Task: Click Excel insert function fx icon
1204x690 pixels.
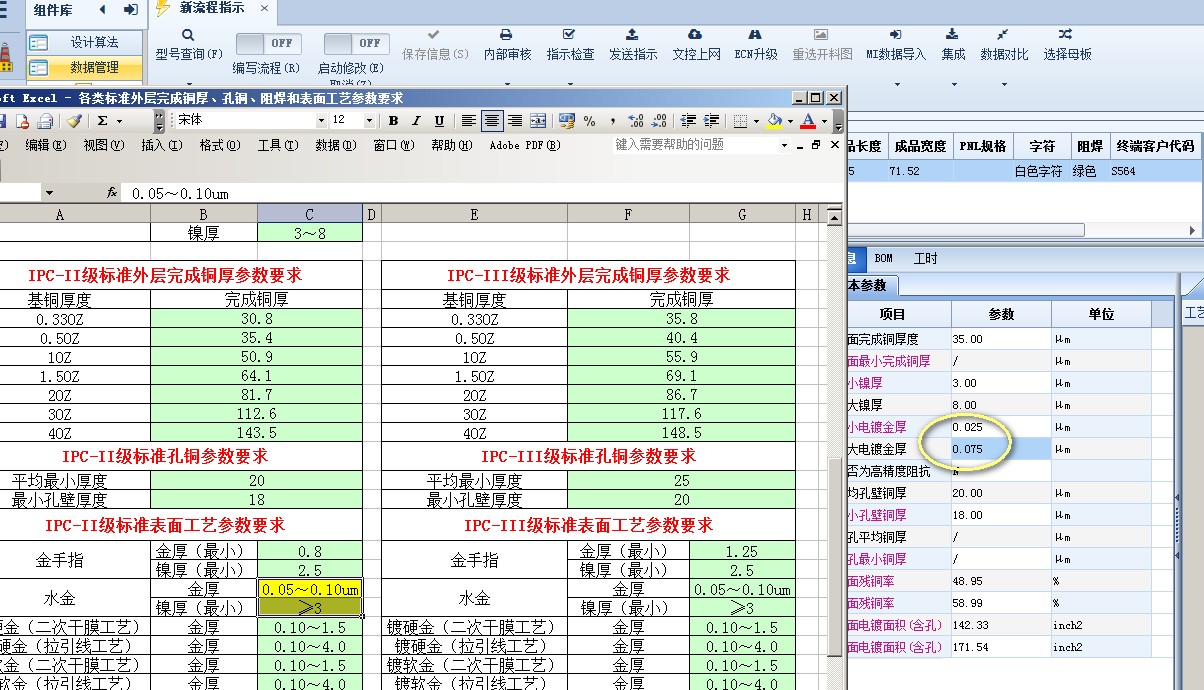Action: [112, 192]
